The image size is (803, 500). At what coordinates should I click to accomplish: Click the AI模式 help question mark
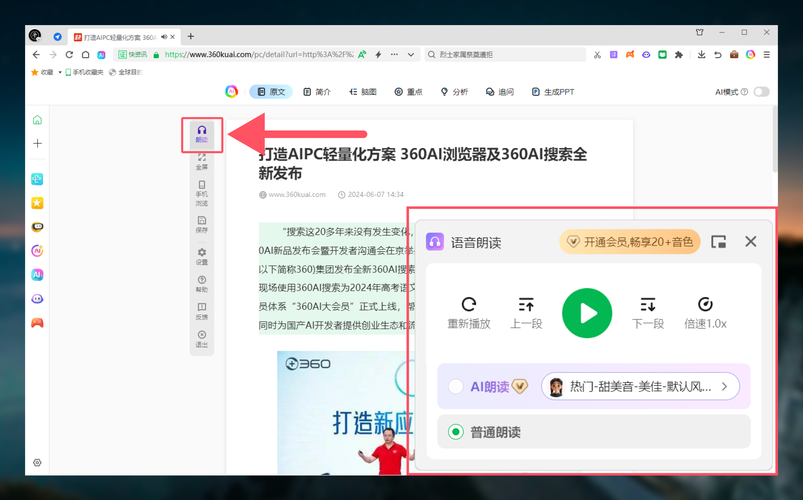coord(744,92)
